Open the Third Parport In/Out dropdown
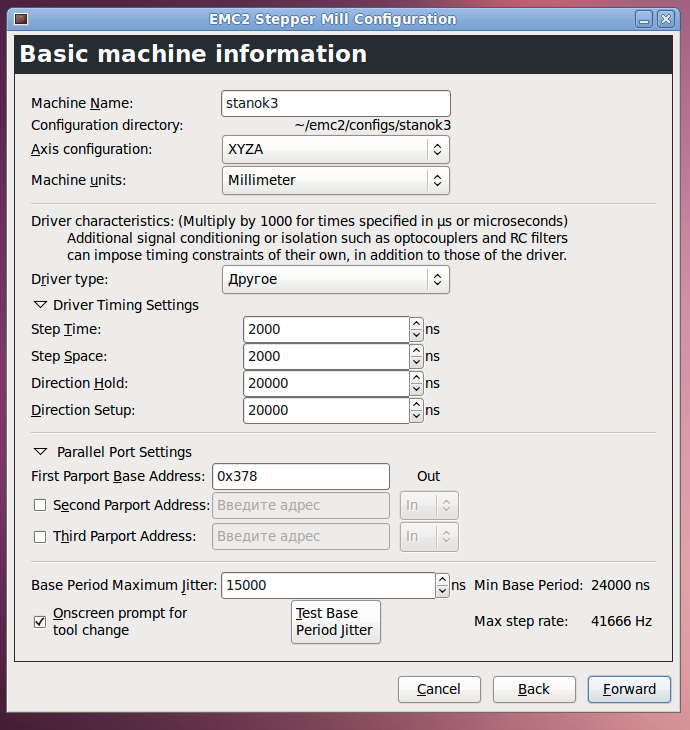690x730 pixels. (429, 537)
